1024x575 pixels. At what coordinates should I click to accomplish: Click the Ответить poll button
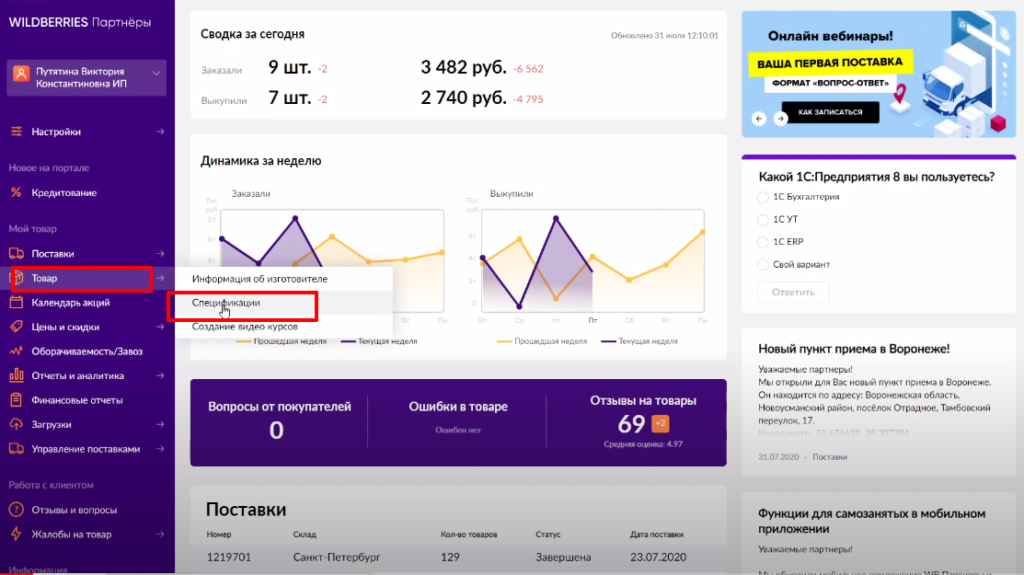point(793,292)
